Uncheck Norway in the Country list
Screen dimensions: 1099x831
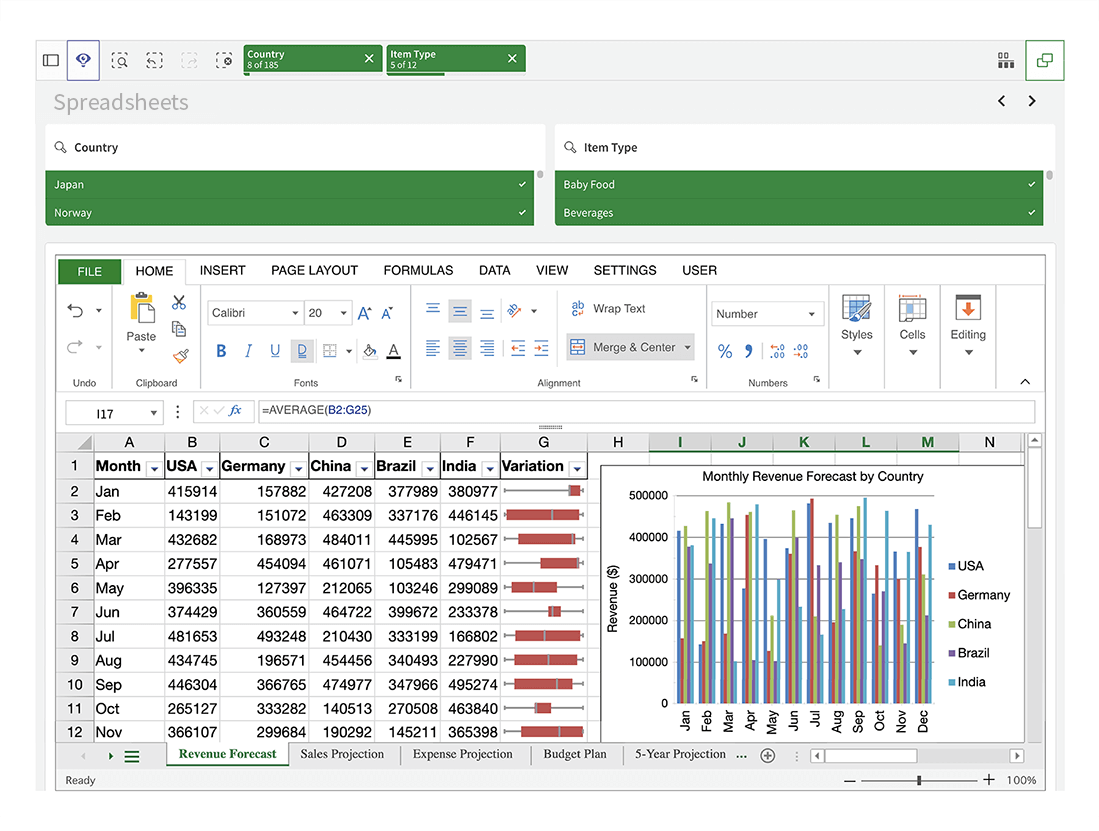pyautogui.click(x=521, y=212)
